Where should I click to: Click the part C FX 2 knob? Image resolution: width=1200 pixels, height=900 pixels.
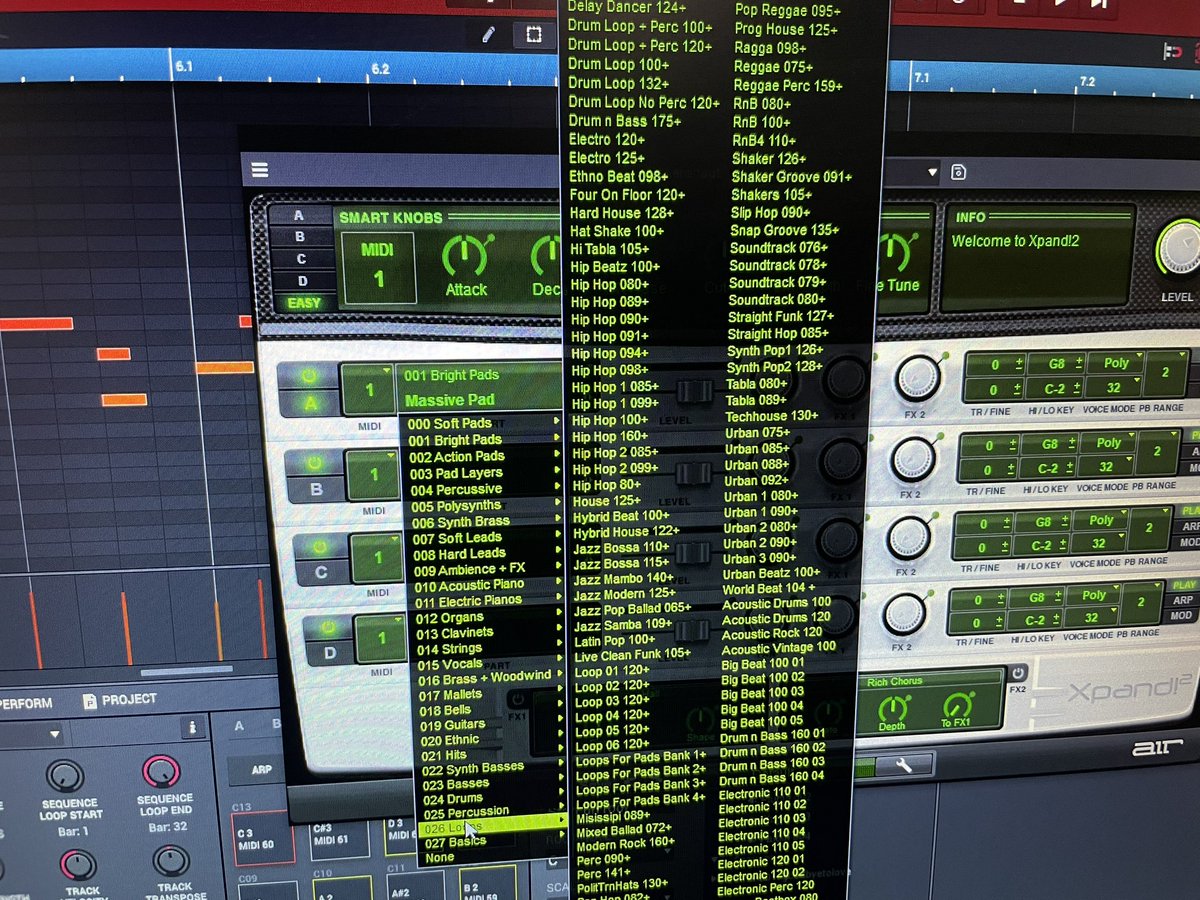coord(908,537)
